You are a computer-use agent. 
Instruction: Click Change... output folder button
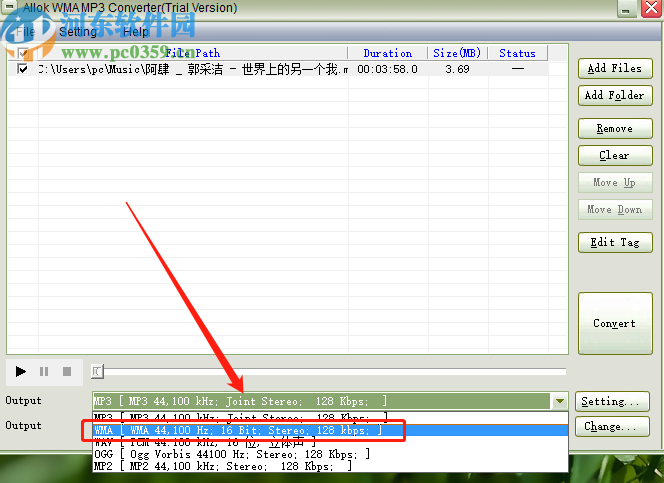(612, 426)
